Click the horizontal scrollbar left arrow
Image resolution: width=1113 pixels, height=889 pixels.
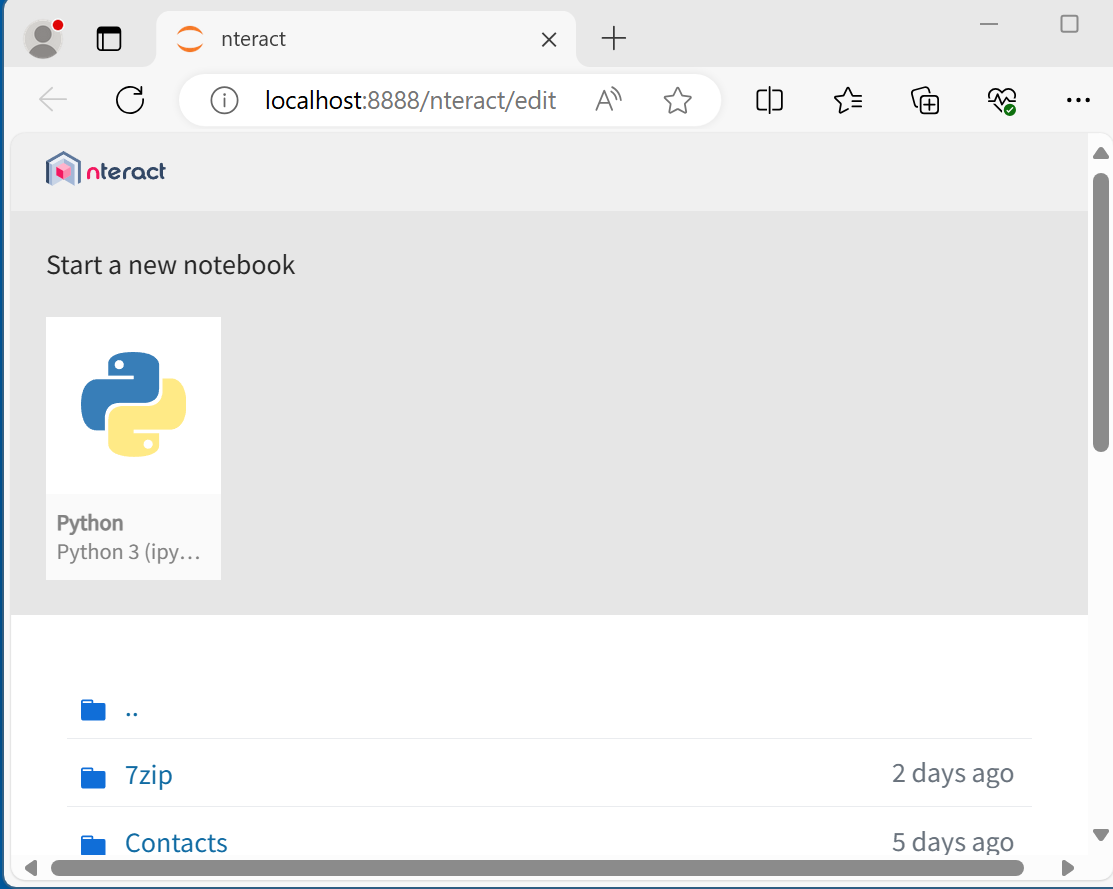coord(31,868)
